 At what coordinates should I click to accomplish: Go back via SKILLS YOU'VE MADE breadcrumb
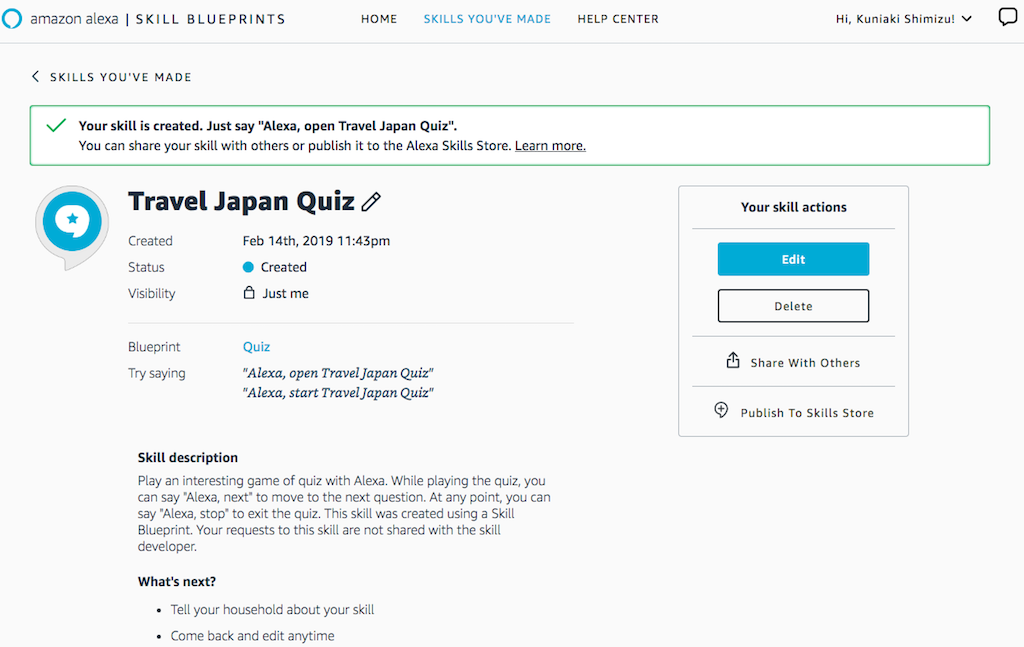click(121, 77)
